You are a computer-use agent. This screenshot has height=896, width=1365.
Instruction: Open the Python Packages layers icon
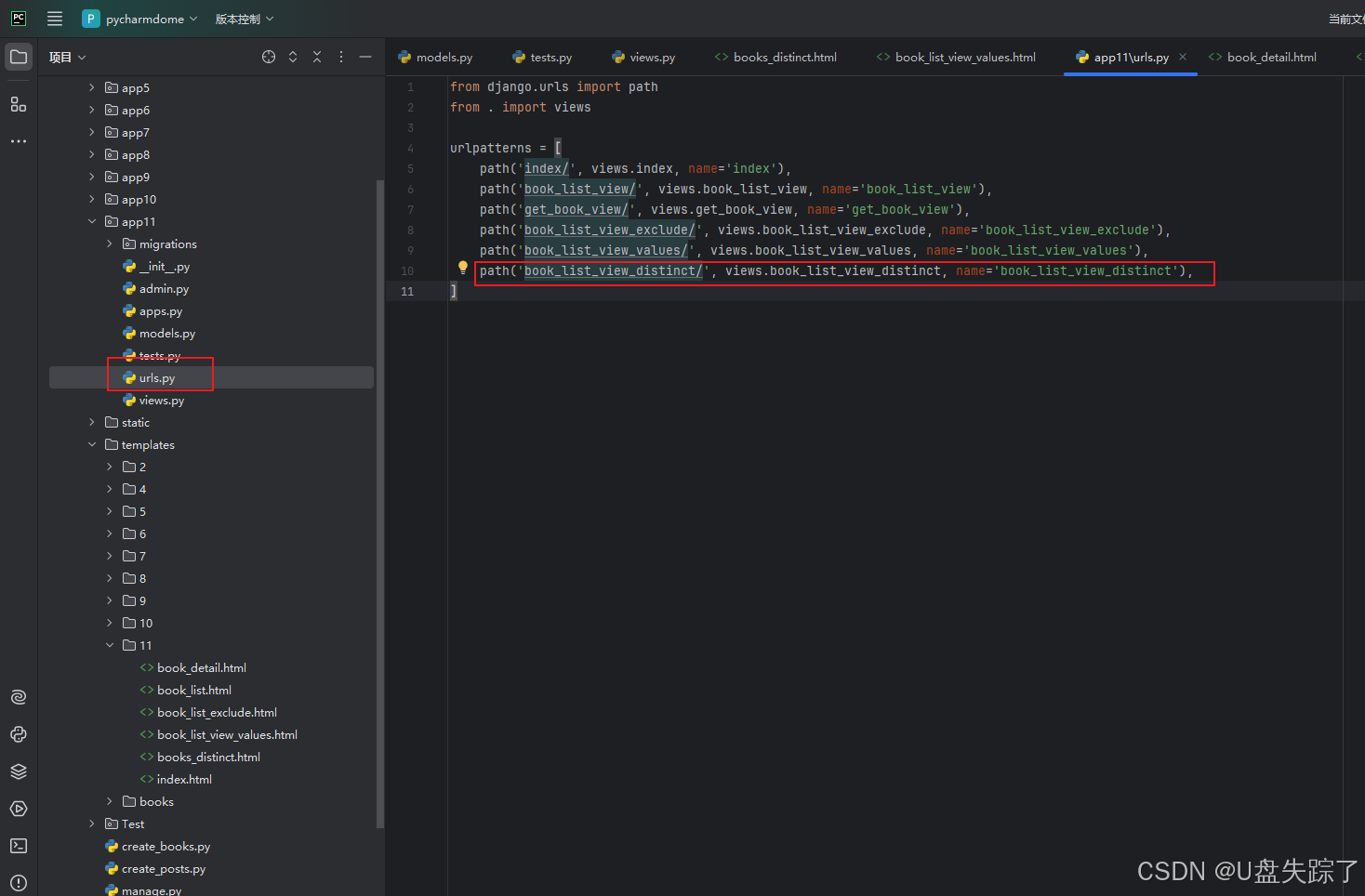[19, 771]
